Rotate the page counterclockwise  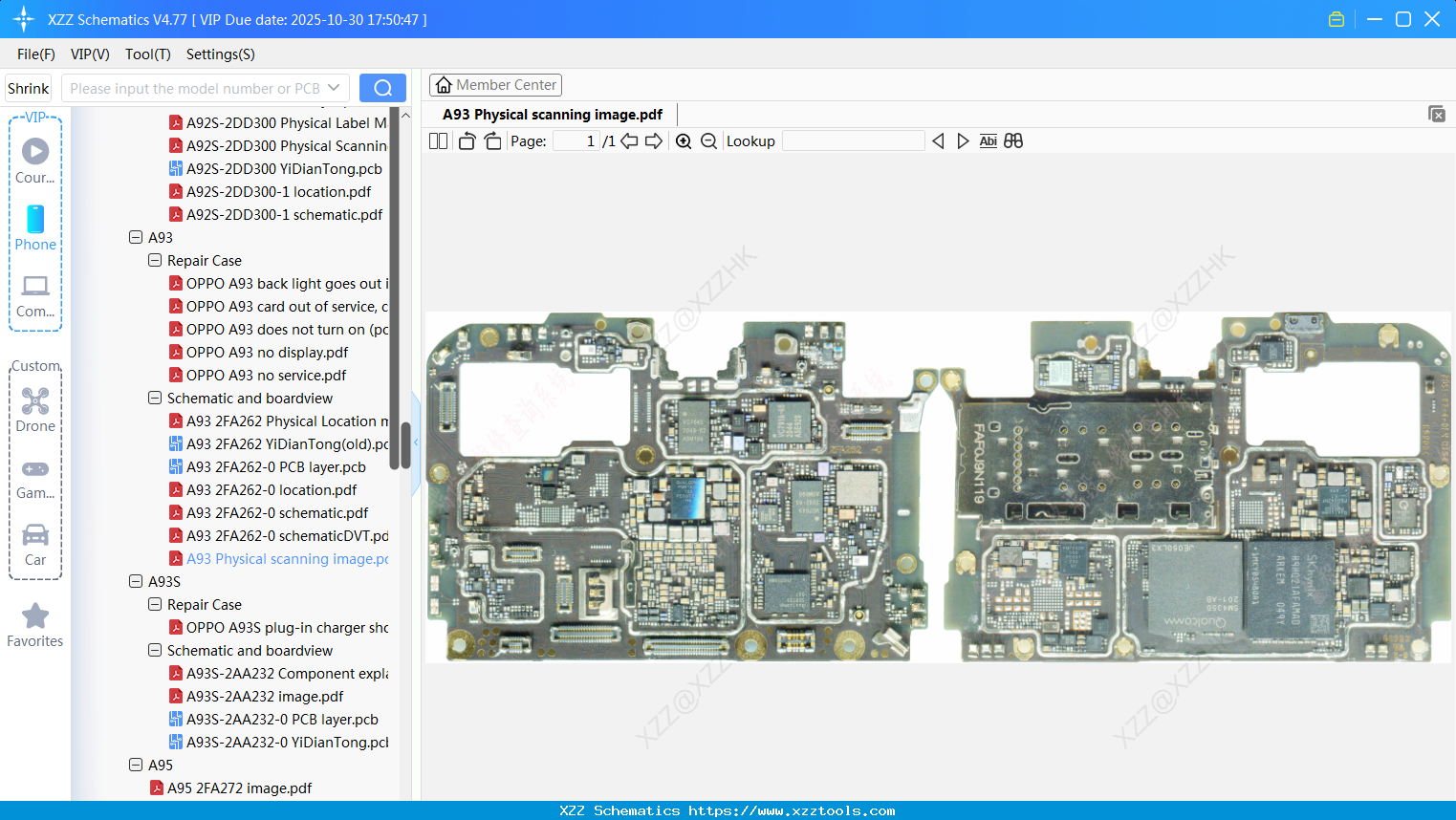(466, 140)
